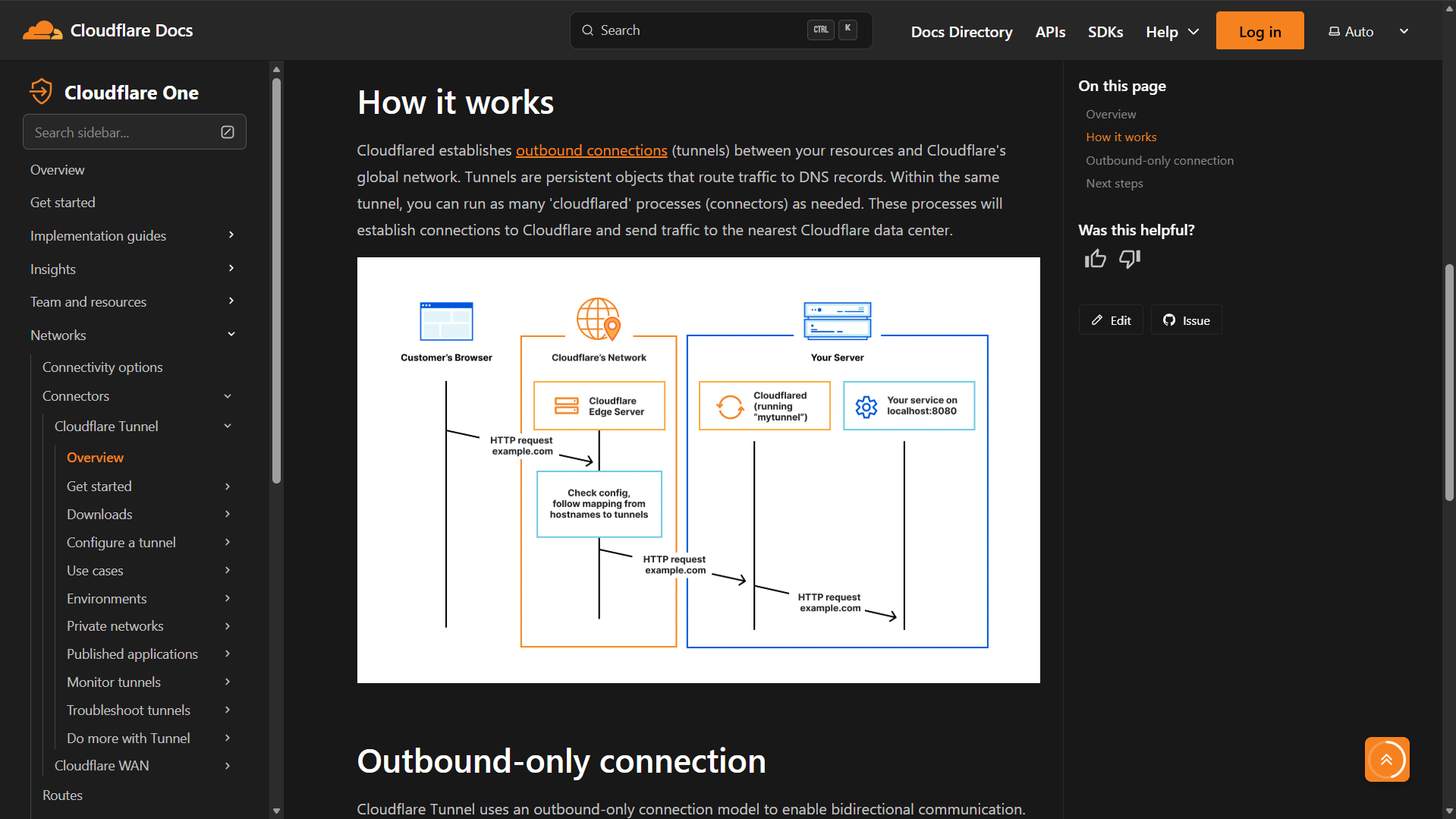Expand the Help menu

[x=1172, y=32]
